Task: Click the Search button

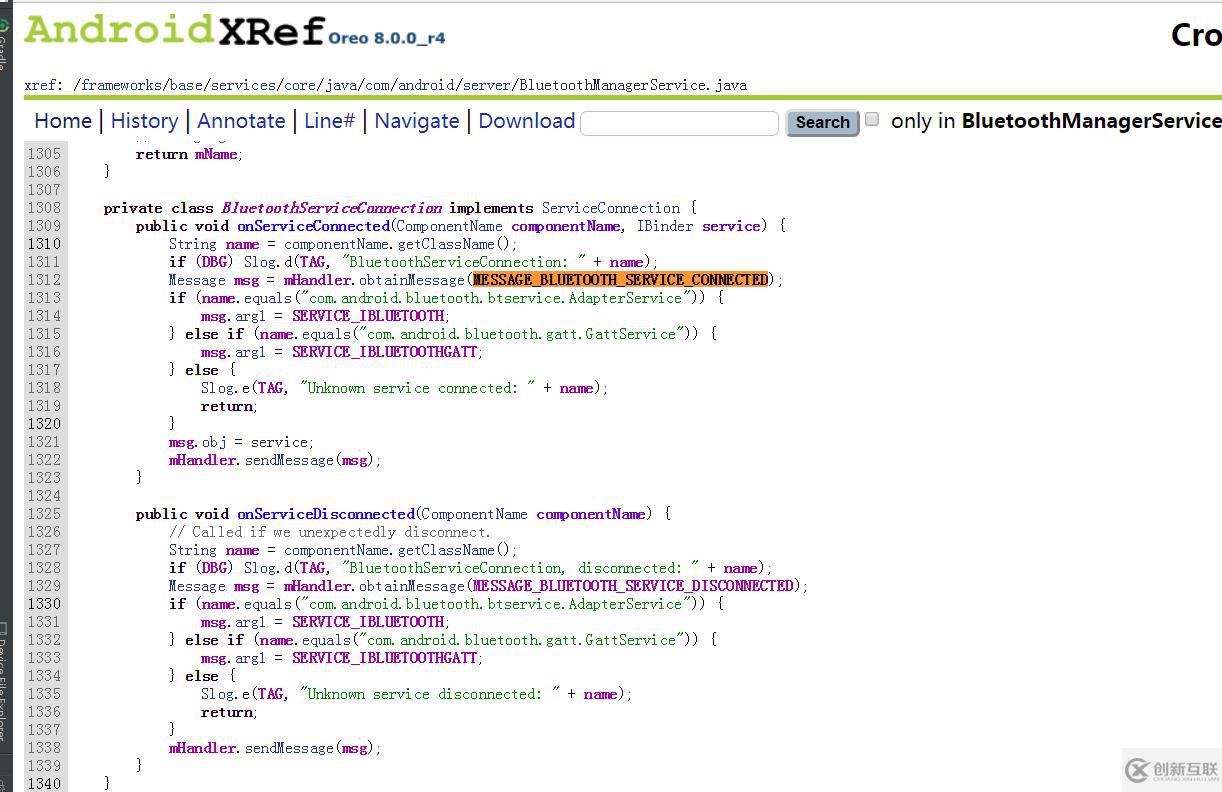Action: point(822,122)
